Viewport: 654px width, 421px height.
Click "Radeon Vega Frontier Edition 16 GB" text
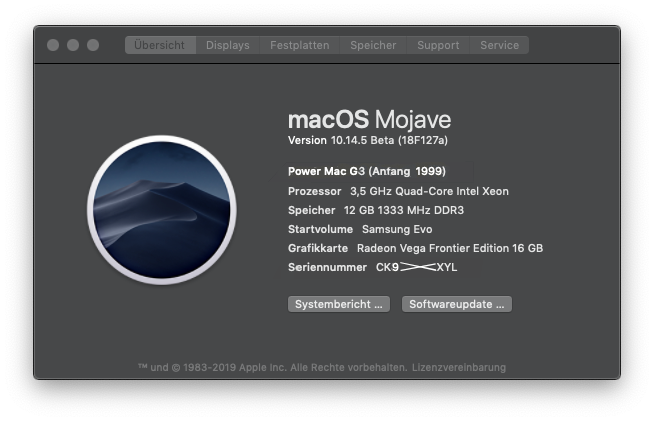[x=450, y=248]
